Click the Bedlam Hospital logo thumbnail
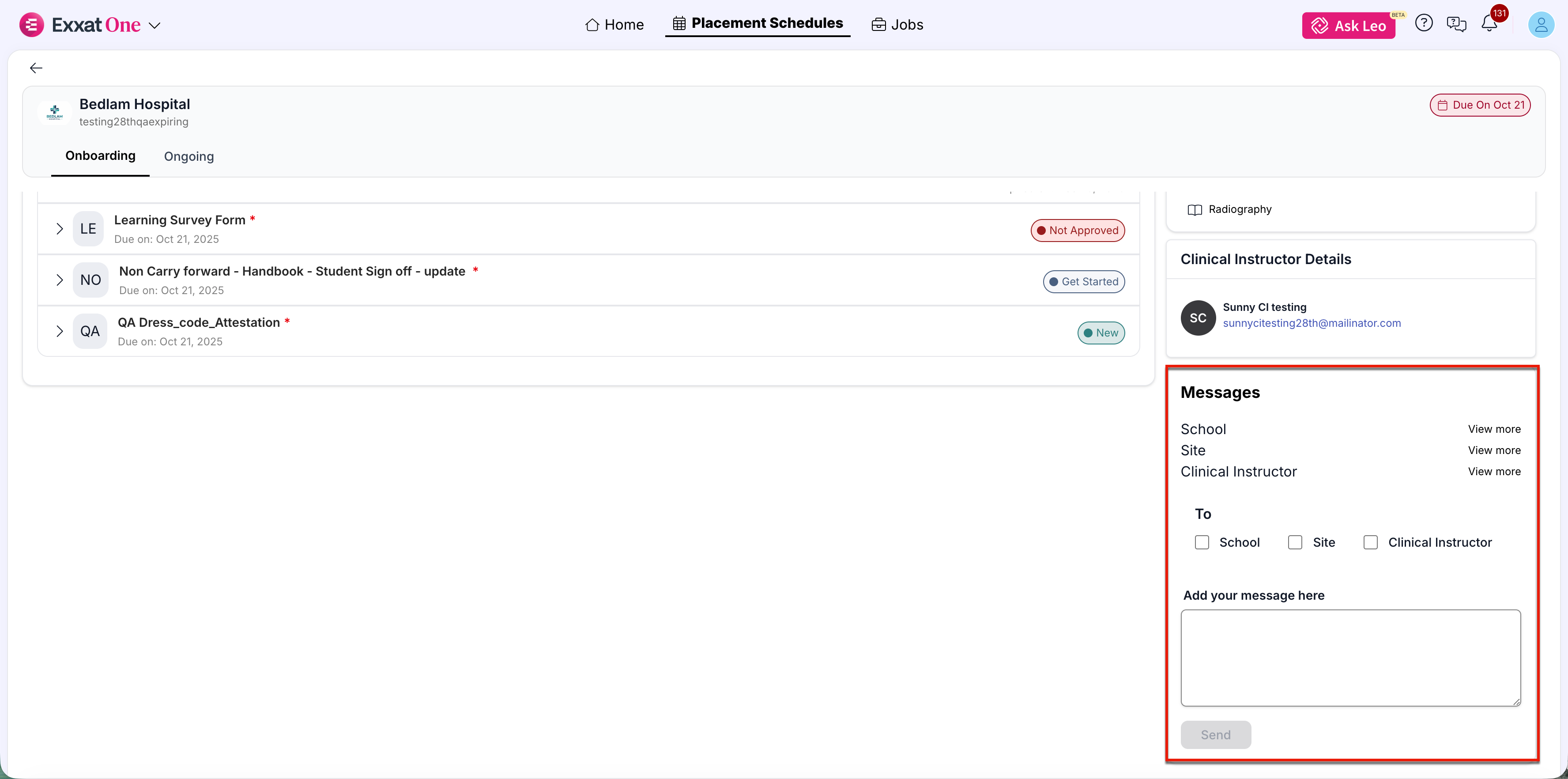The height and width of the screenshot is (779, 1568). tap(54, 112)
